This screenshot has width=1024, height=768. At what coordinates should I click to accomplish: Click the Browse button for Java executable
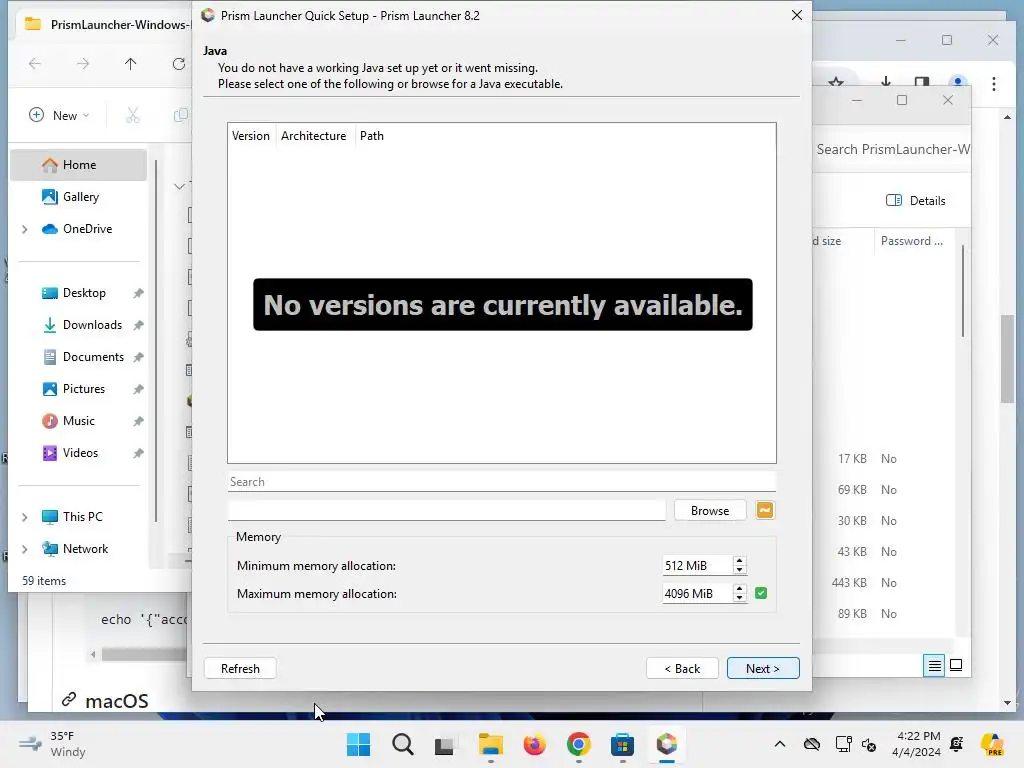pyautogui.click(x=709, y=511)
